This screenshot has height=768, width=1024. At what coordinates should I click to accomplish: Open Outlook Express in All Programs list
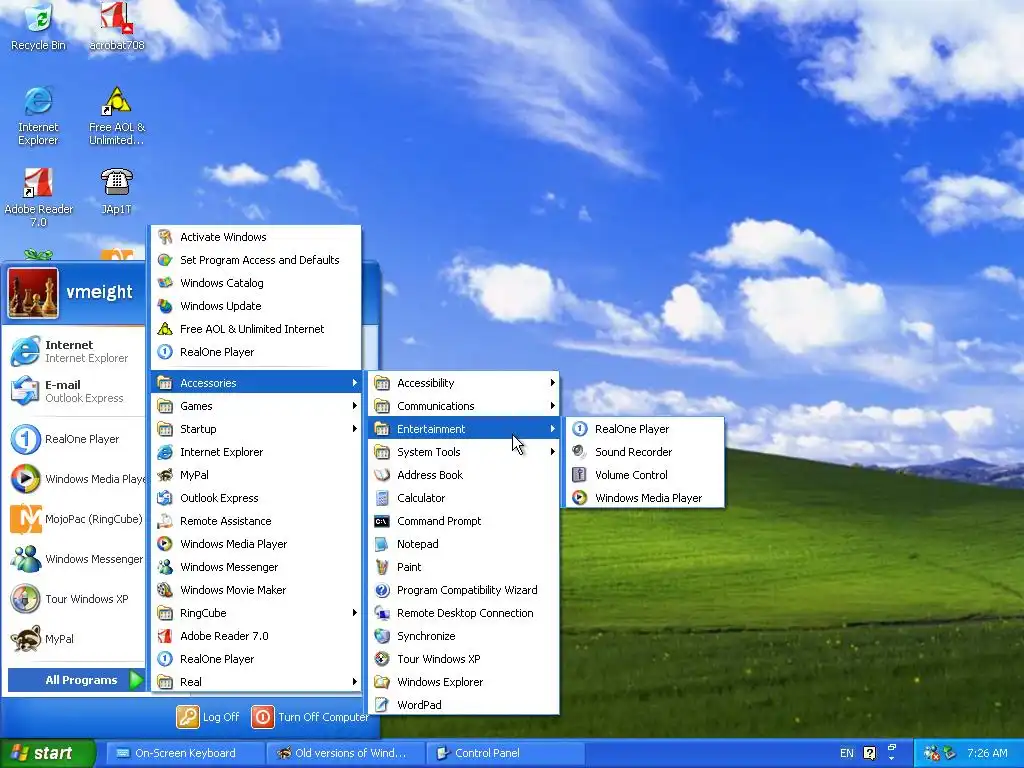point(256,498)
